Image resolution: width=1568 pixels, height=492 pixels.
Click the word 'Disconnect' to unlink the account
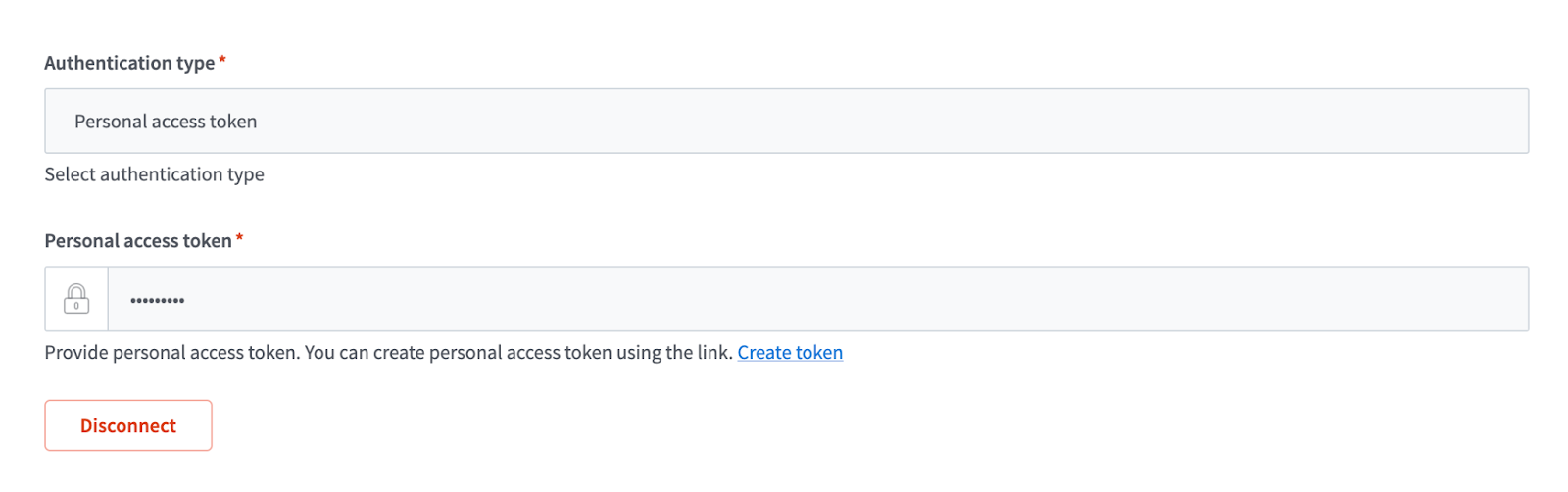[x=128, y=425]
